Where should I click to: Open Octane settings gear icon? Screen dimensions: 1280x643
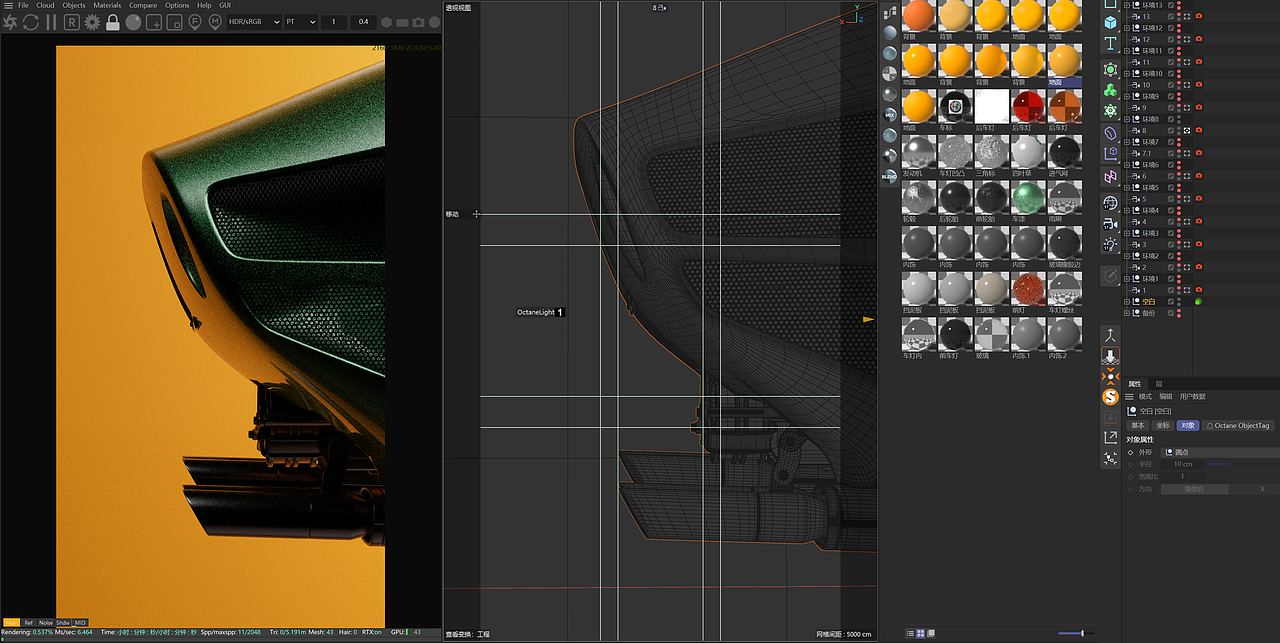pyautogui.click(x=92, y=21)
